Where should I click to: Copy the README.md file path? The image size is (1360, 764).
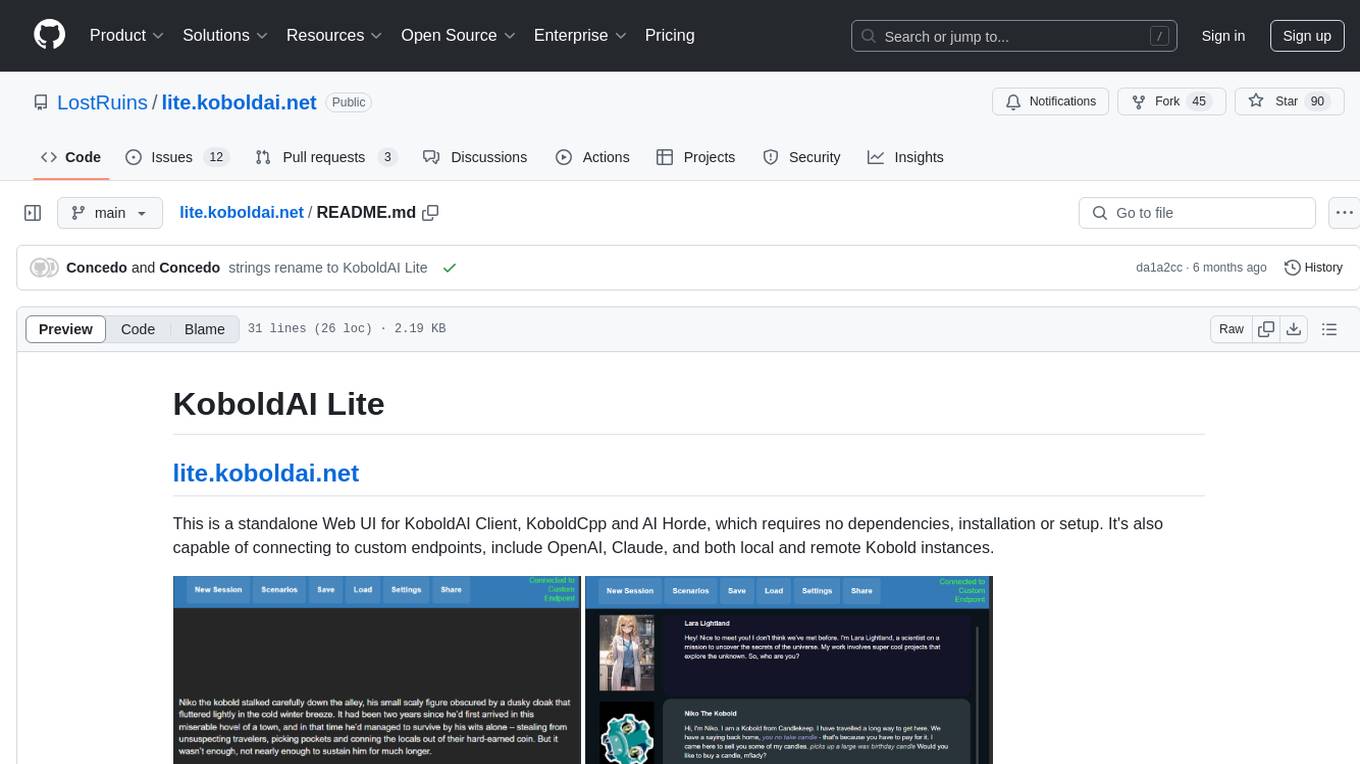[x=431, y=212]
